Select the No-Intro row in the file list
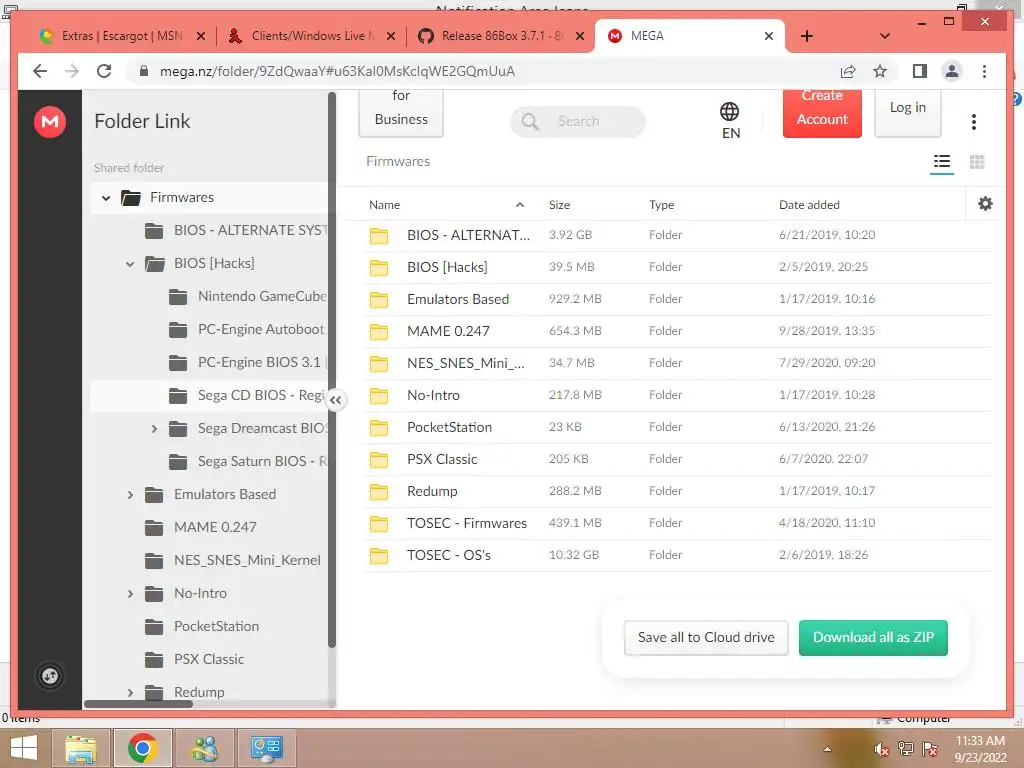This screenshot has height=768, width=1024. coord(679,395)
